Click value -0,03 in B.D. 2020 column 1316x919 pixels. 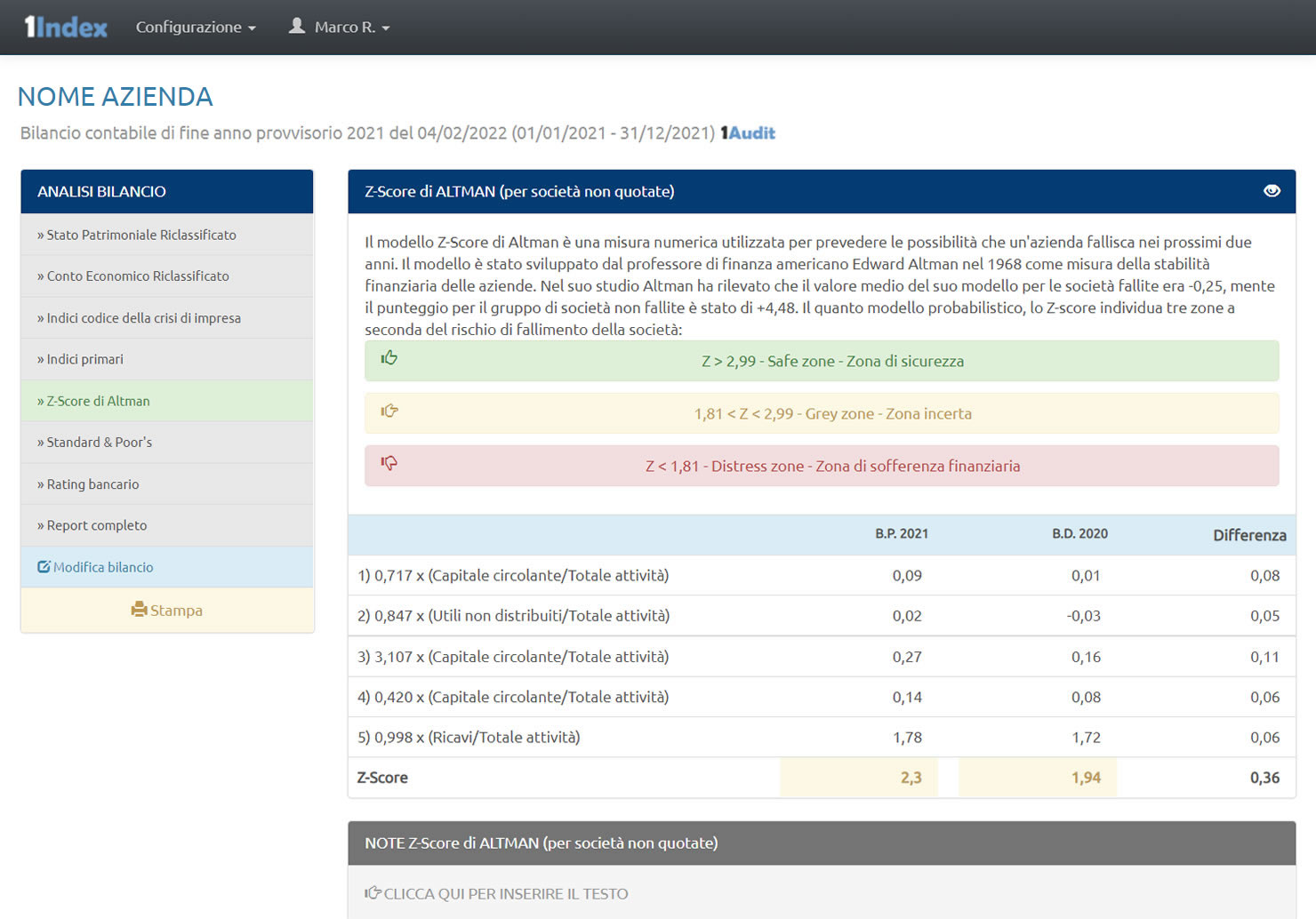coord(1083,616)
